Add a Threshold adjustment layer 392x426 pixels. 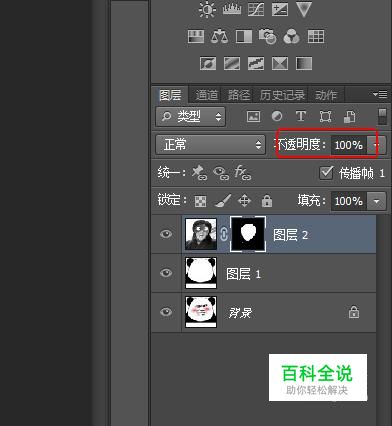coord(256,63)
